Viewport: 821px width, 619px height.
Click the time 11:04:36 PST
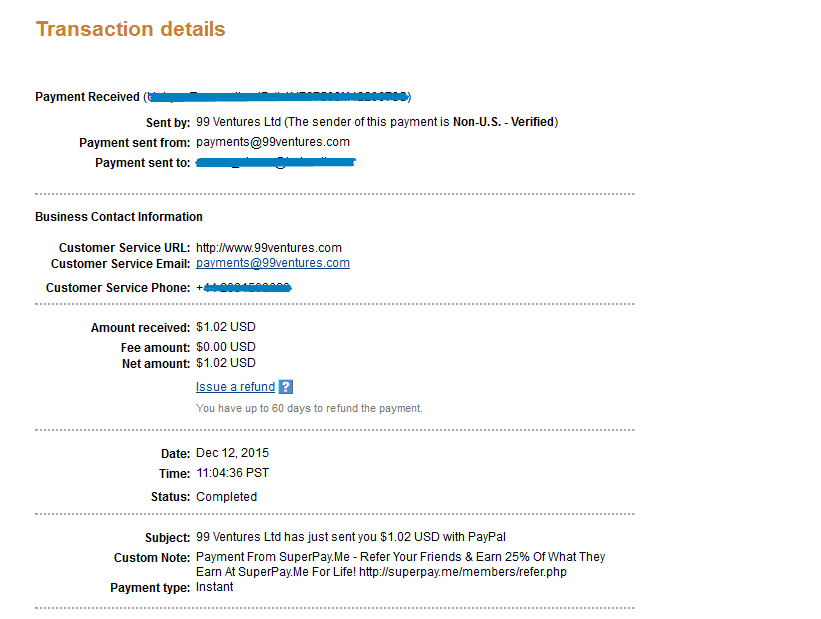coord(232,473)
